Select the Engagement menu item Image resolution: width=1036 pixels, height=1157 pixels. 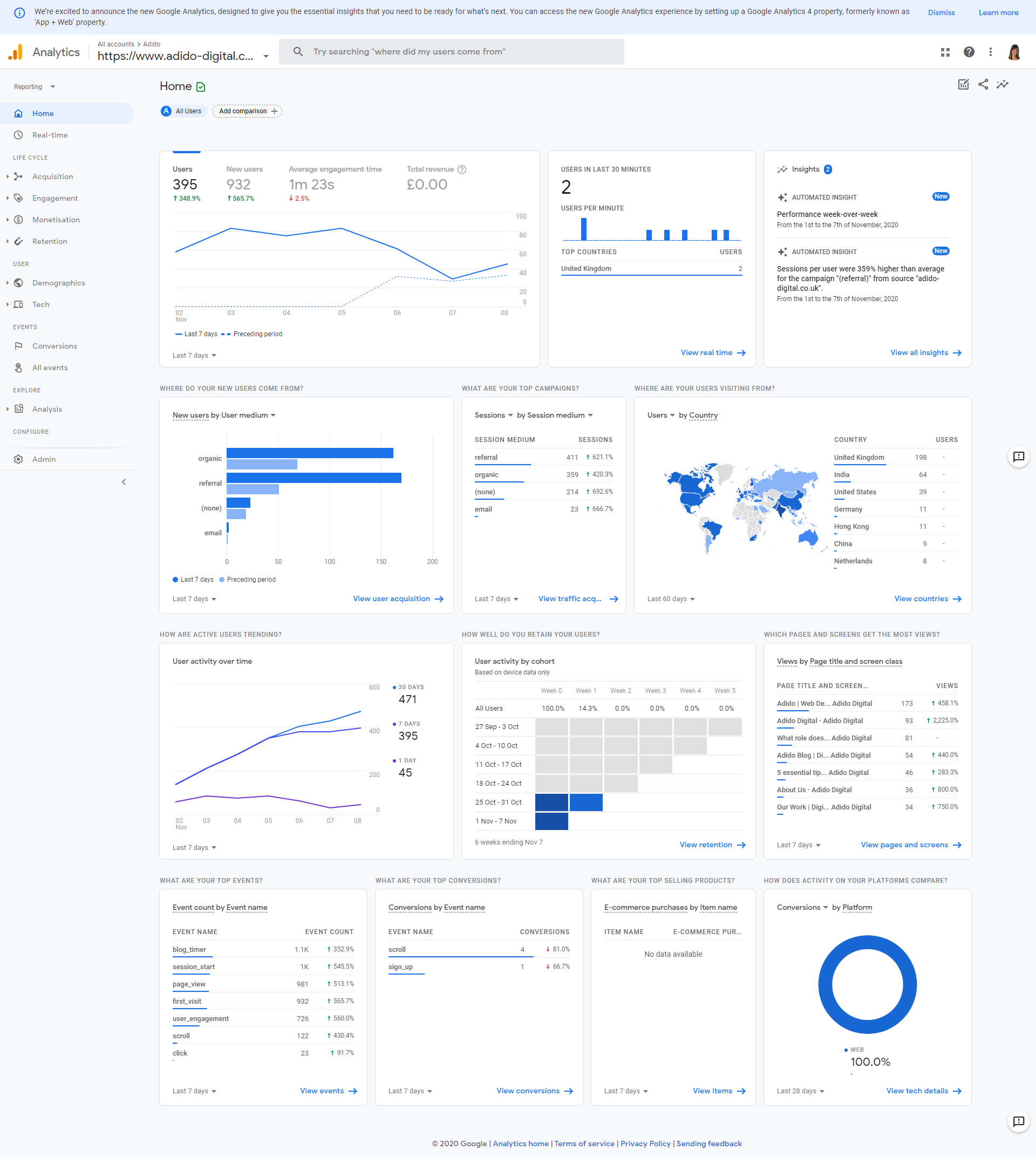pos(55,198)
